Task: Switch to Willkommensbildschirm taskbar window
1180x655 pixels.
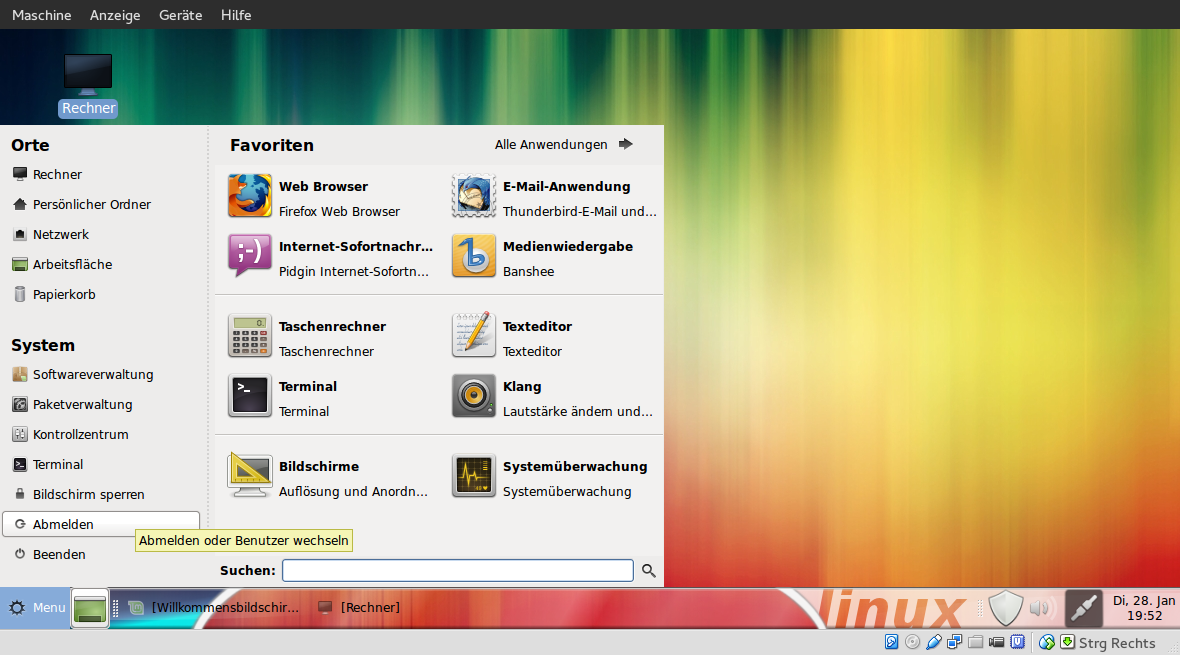Action: click(x=214, y=608)
